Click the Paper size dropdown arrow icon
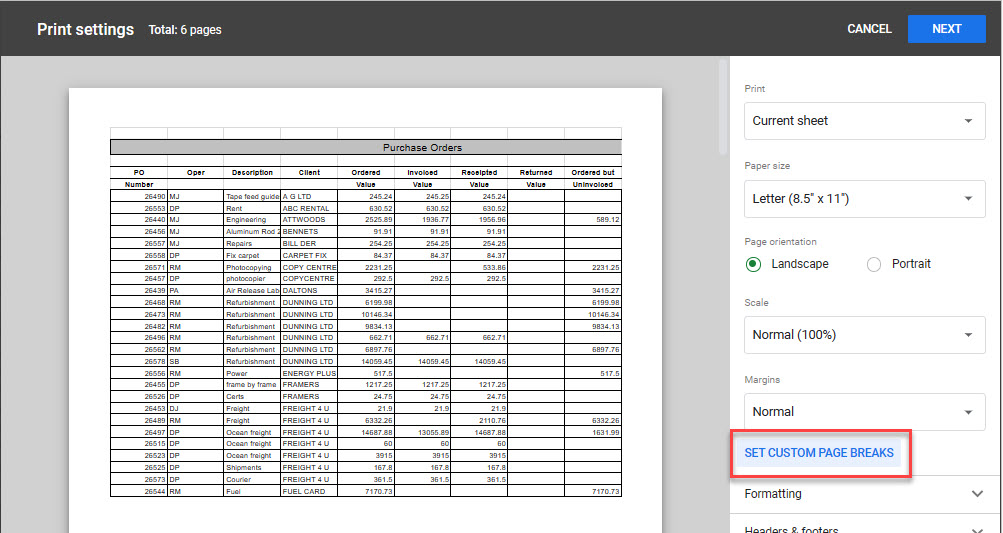The width and height of the screenshot is (1003, 533). 967,199
